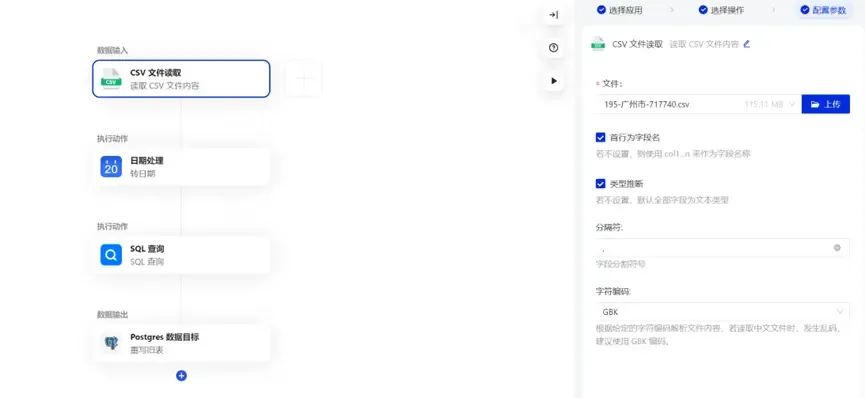Click the 文件 field label

click(612, 83)
